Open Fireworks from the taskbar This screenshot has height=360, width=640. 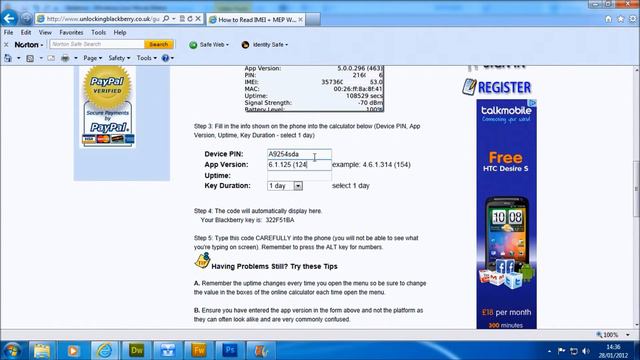199,351
